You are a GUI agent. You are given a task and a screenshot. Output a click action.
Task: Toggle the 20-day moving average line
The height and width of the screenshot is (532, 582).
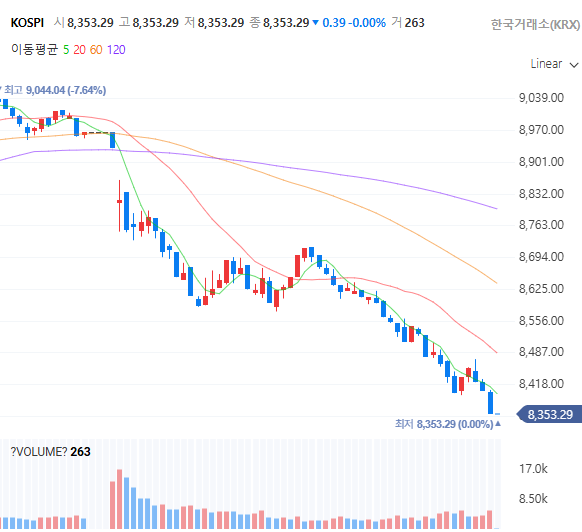pyautogui.click(x=79, y=50)
